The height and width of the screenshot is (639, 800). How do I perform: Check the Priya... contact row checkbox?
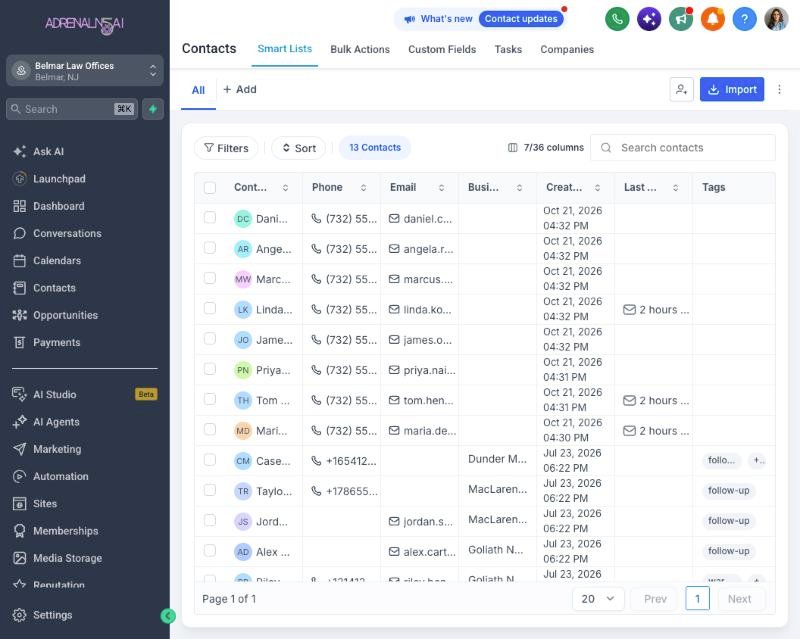pos(210,368)
